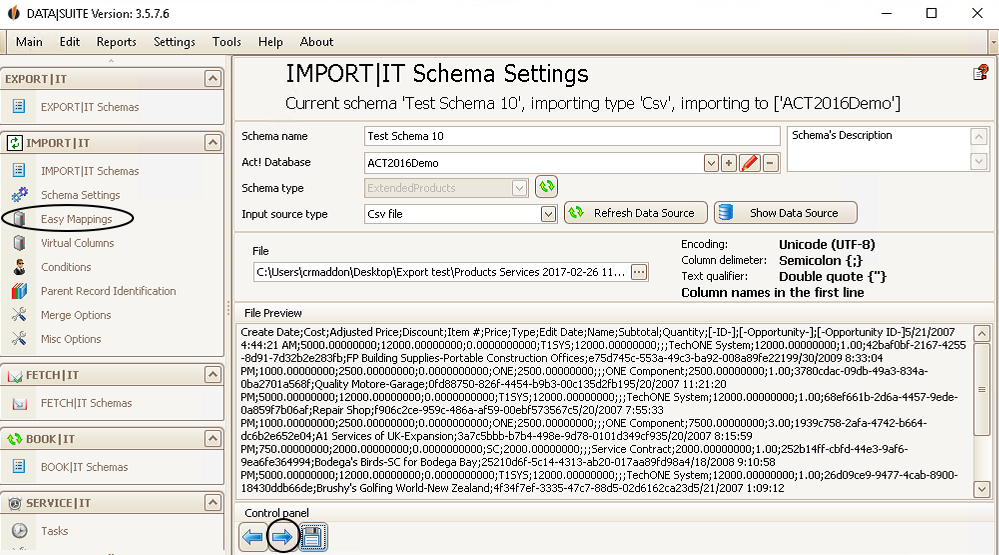Save schema with floppy disk icon
The height and width of the screenshot is (555, 999).
(x=312, y=537)
